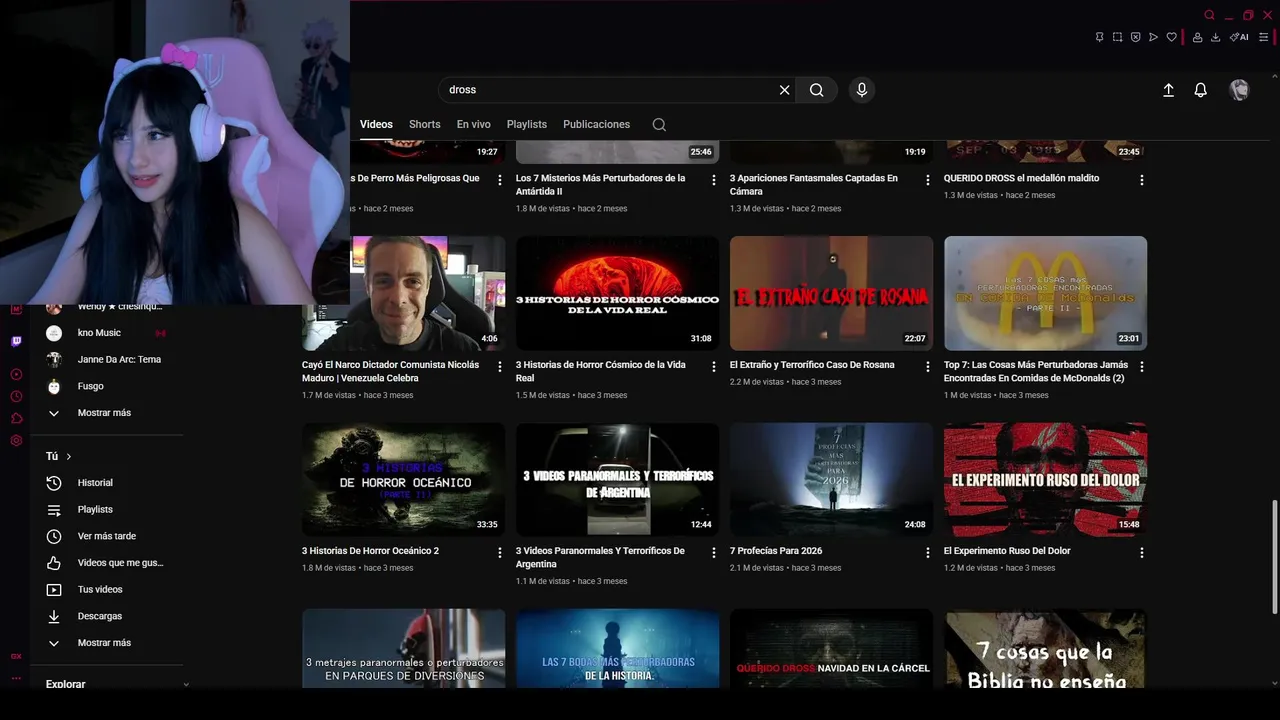The height and width of the screenshot is (720, 1280).
Task: Open the browser profile person icon
Action: [1197, 37]
